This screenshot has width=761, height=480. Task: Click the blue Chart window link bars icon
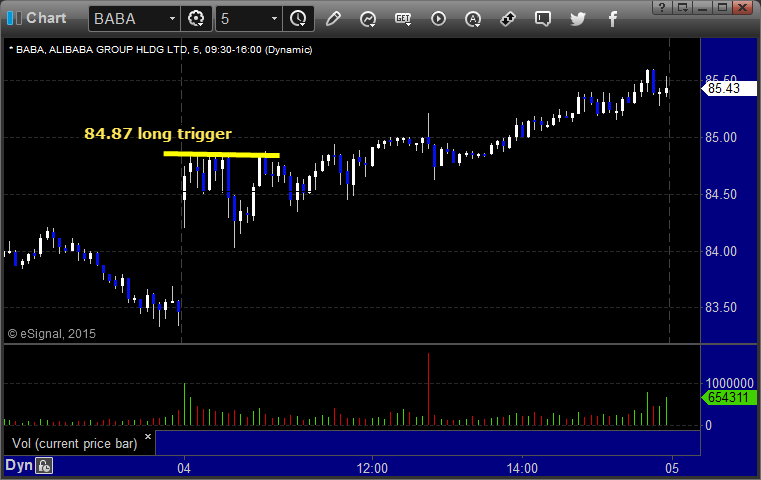pyautogui.click(x=14, y=18)
